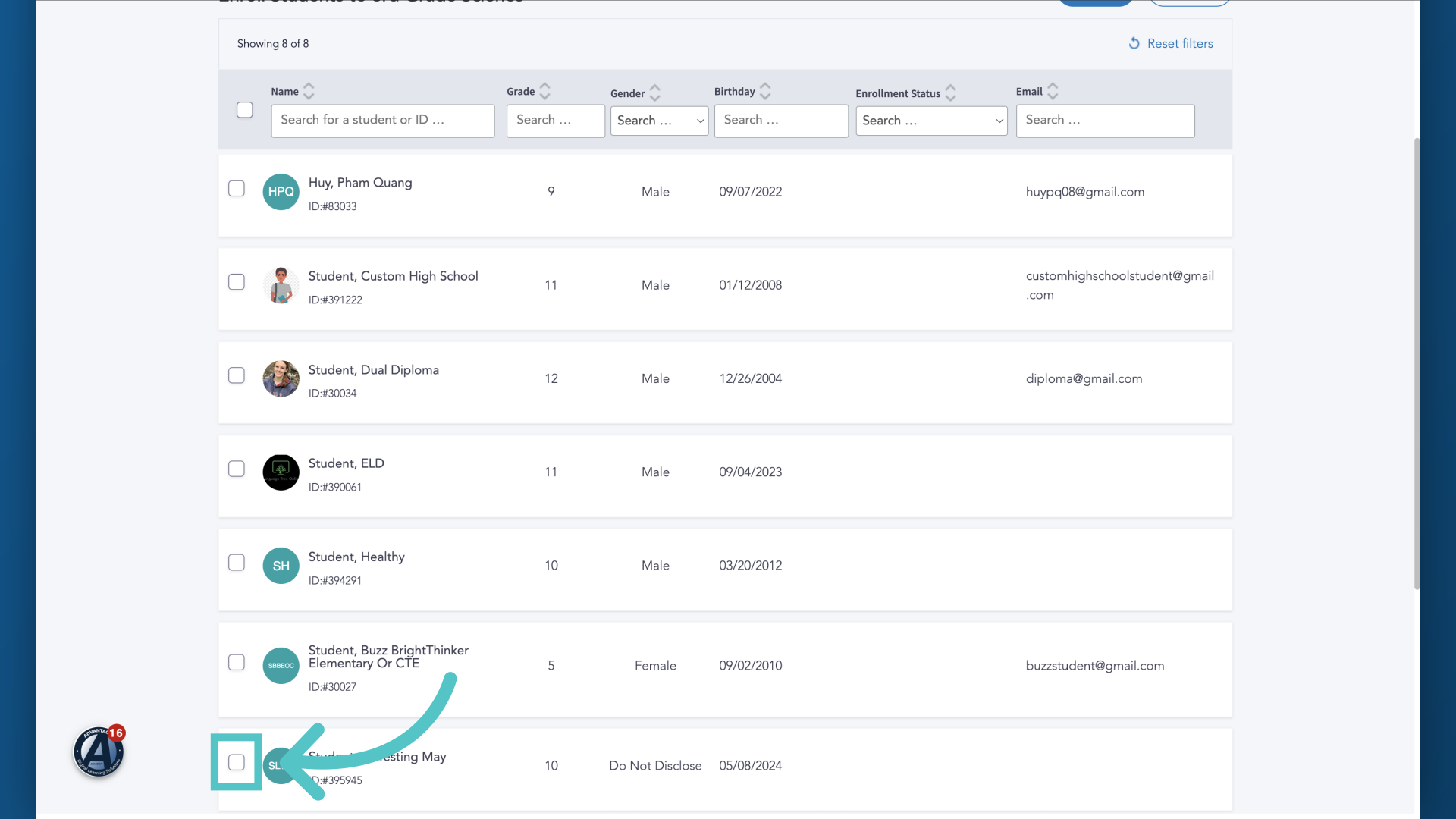Open Student, Custom High School name link
Viewport: 1456px width, 819px height.
(393, 276)
